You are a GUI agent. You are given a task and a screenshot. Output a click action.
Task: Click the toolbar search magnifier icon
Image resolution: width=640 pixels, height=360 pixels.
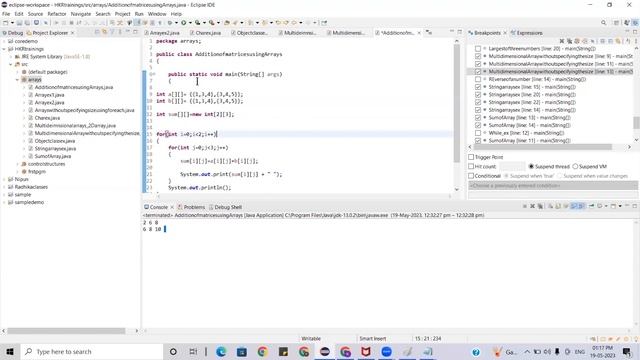point(603,23)
